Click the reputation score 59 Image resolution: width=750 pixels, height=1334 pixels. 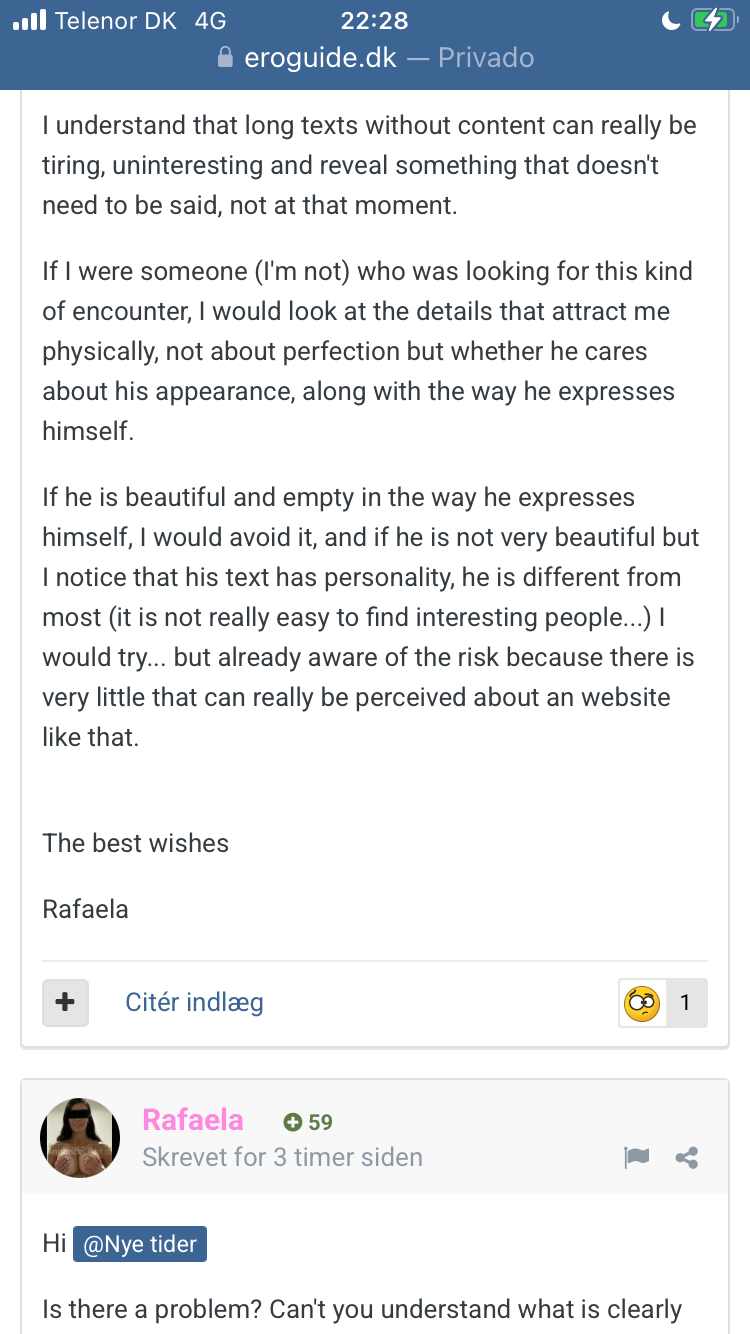pos(320,1122)
